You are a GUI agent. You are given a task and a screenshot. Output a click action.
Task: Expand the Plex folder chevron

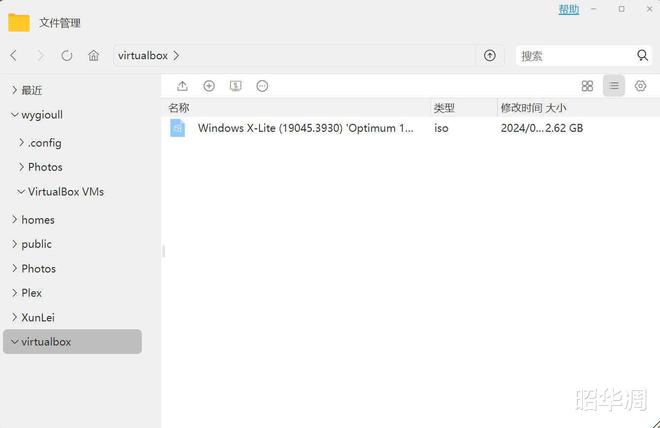pos(14,292)
